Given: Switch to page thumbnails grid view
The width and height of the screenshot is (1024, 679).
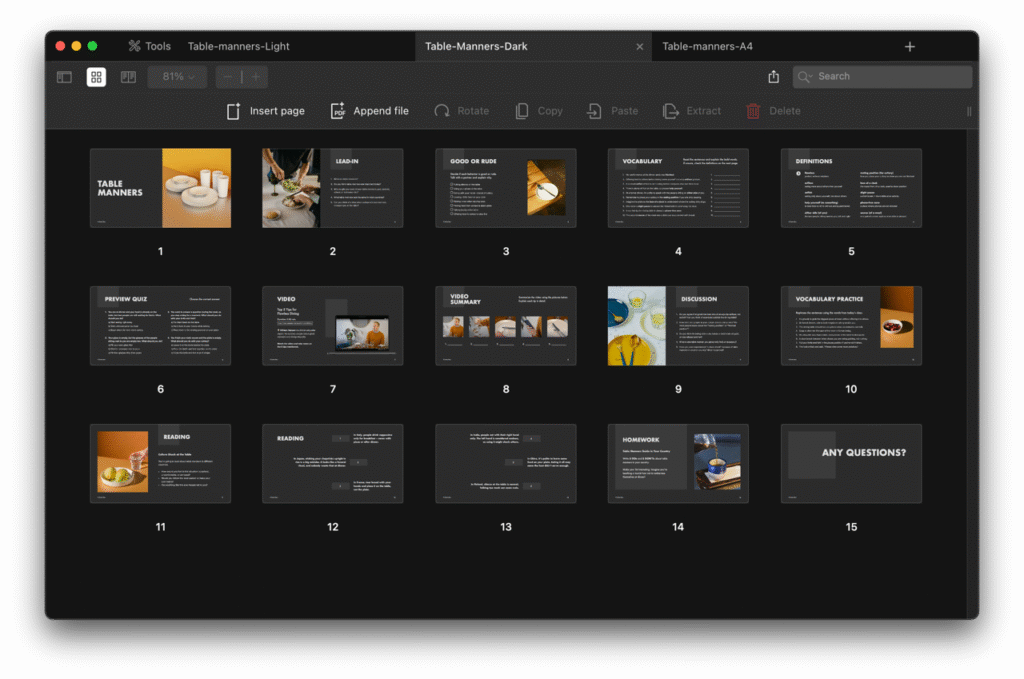Looking at the screenshot, I should tap(96, 77).
